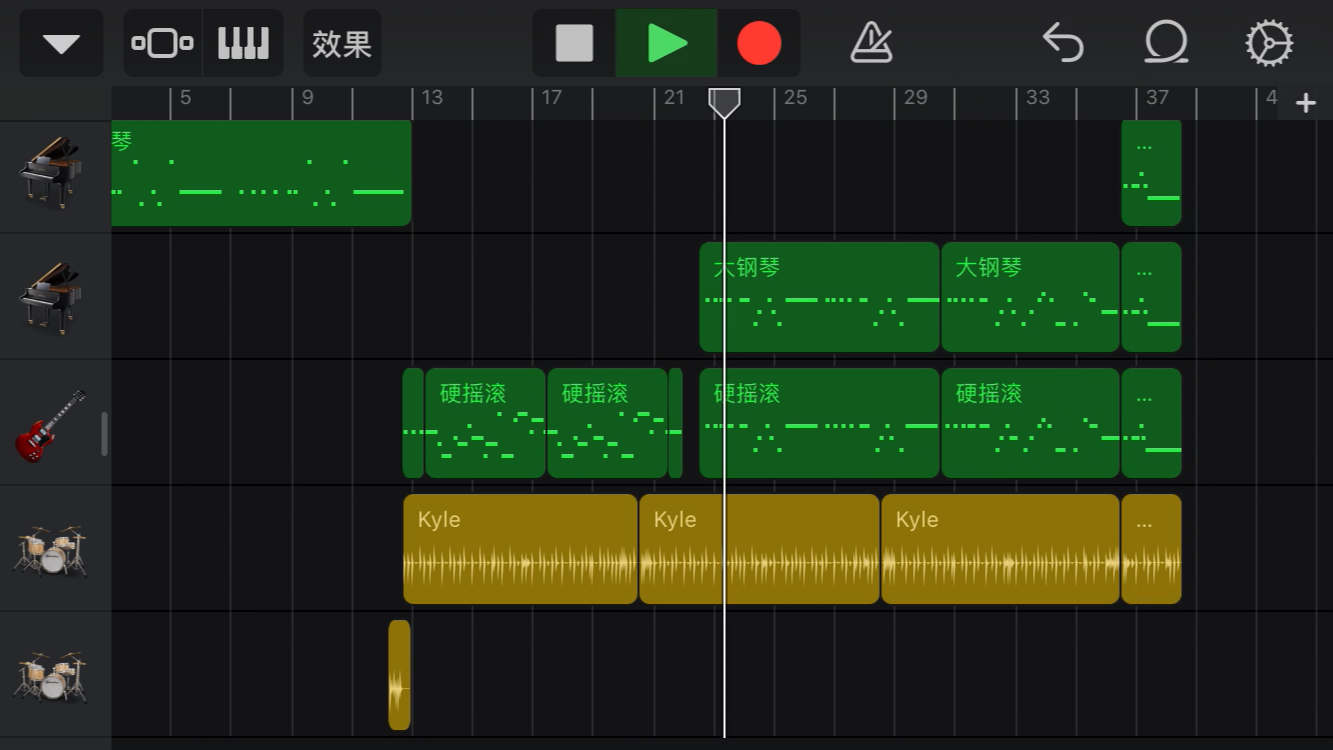Select the short Kyle region at bar 37
1333x750 pixels.
coord(1151,549)
